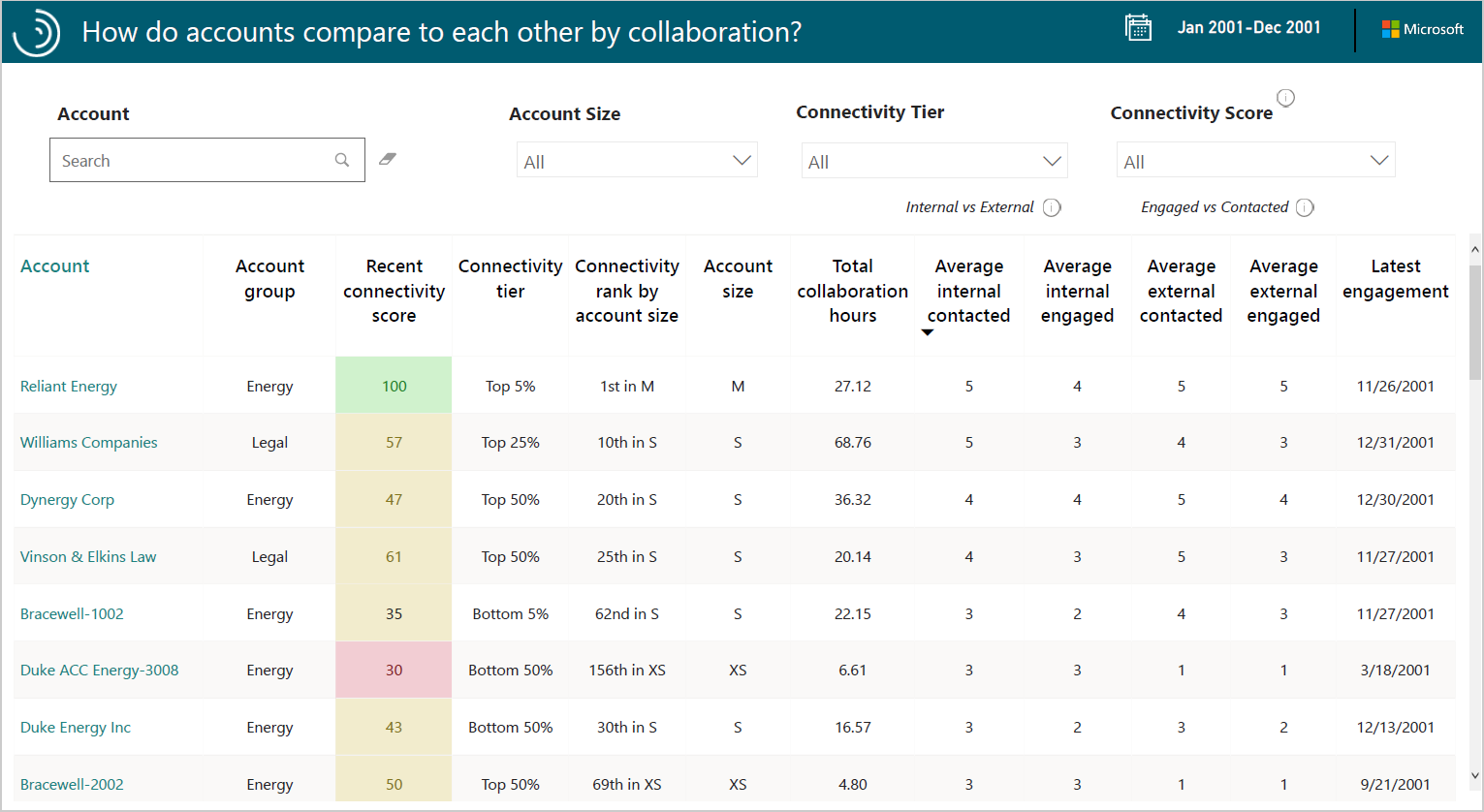The width and height of the screenshot is (1484, 812).
Task: Sort by Account group column header
Action: [x=269, y=279]
